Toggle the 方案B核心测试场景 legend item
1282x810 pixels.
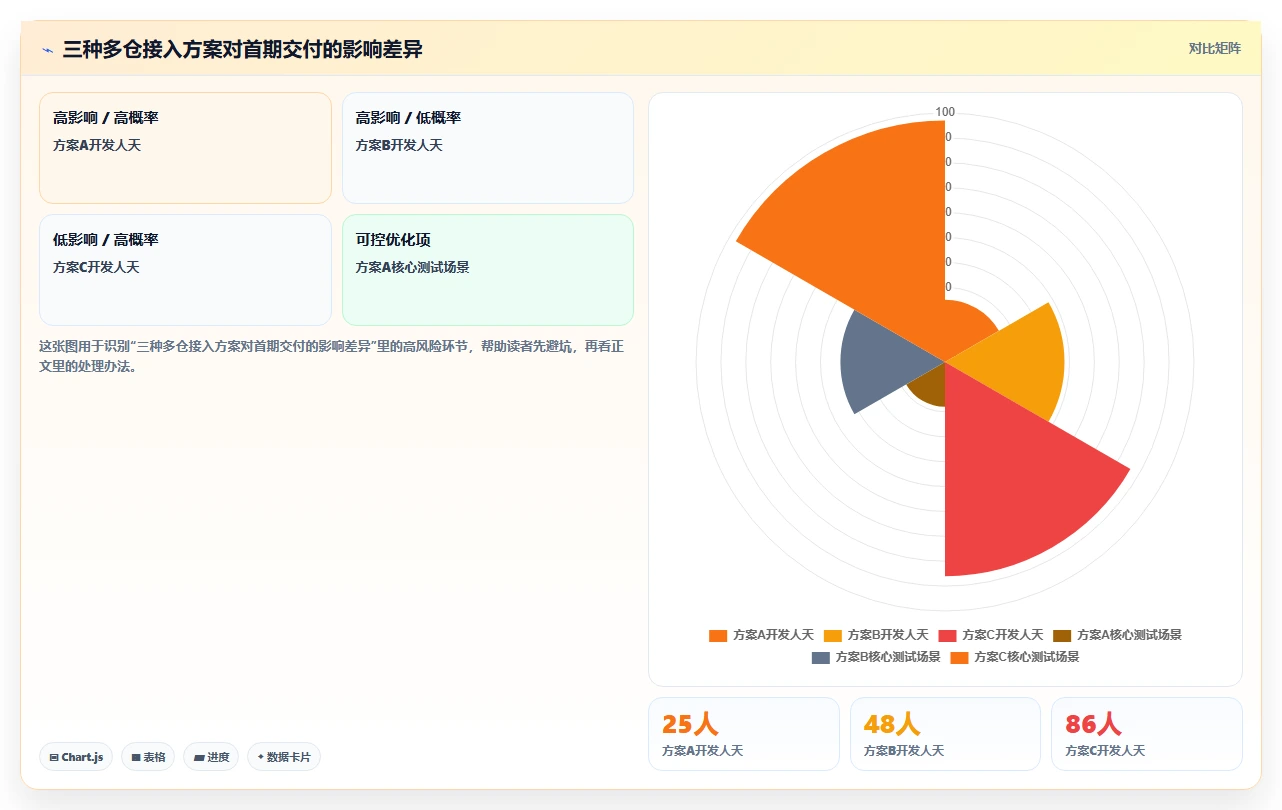(x=876, y=657)
